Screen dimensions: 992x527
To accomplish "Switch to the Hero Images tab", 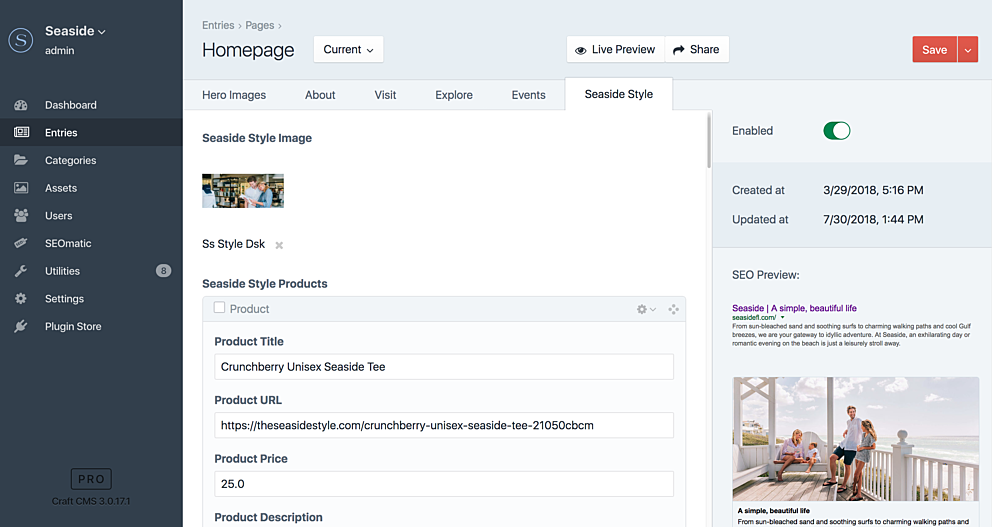I will [x=234, y=95].
